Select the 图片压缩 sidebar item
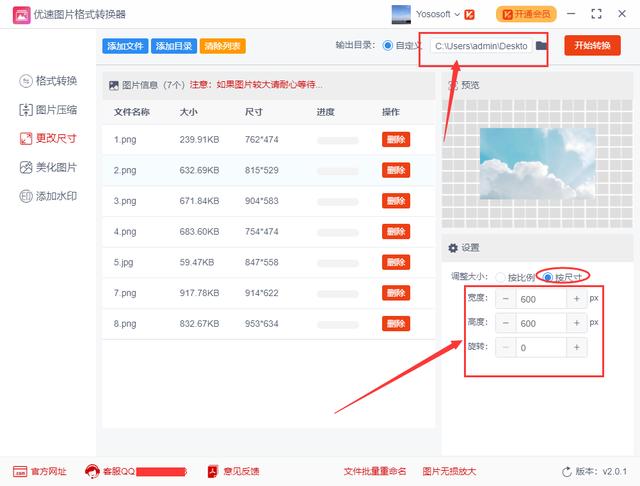This screenshot has height=486, width=640. click(x=48, y=110)
